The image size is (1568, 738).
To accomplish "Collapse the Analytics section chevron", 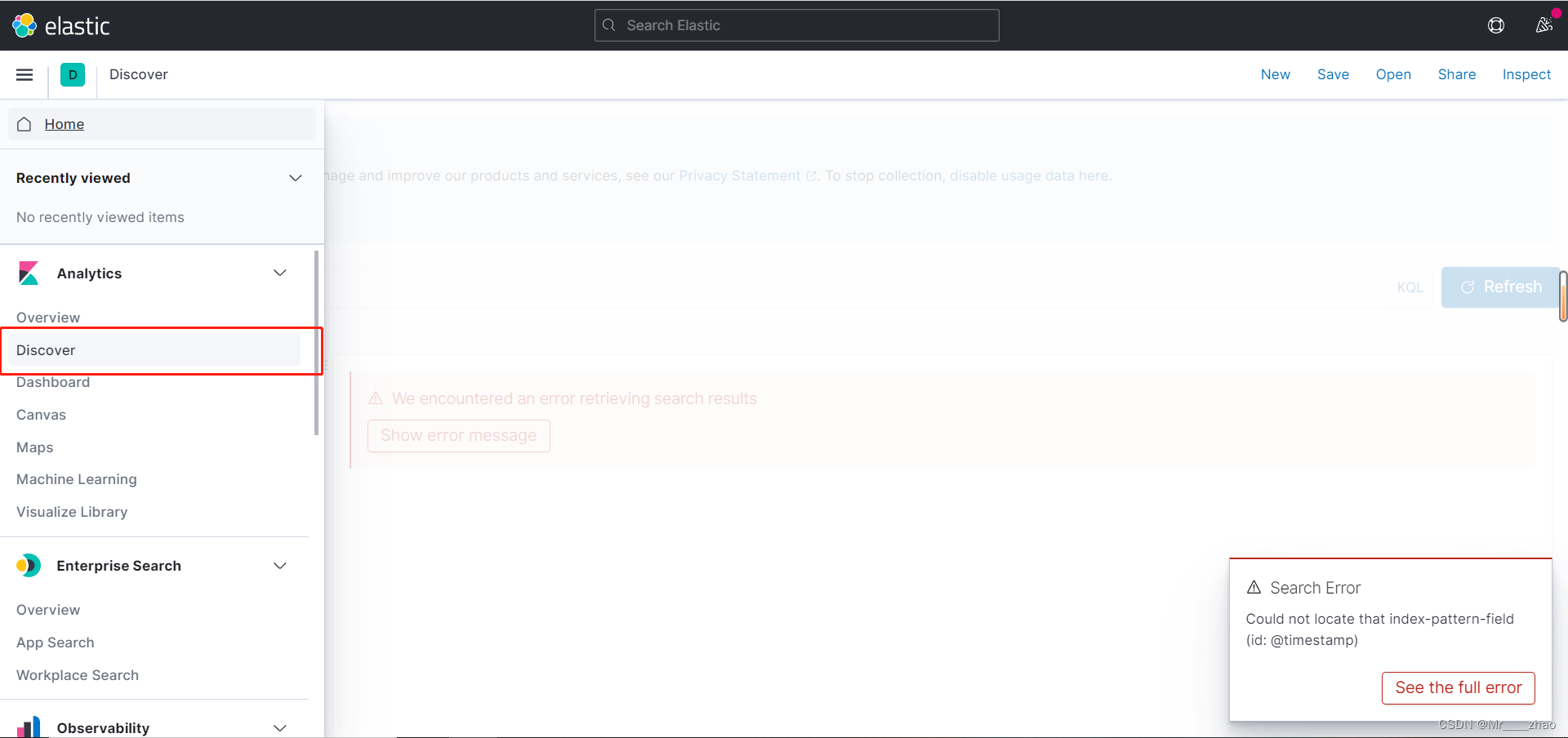I will click(280, 273).
